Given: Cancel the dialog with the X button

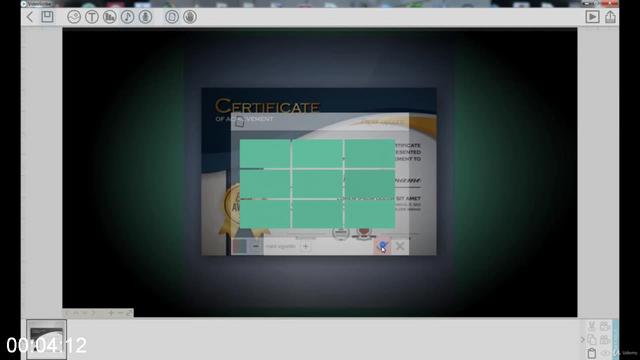Looking at the screenshot, I should [x=400, y=246].
